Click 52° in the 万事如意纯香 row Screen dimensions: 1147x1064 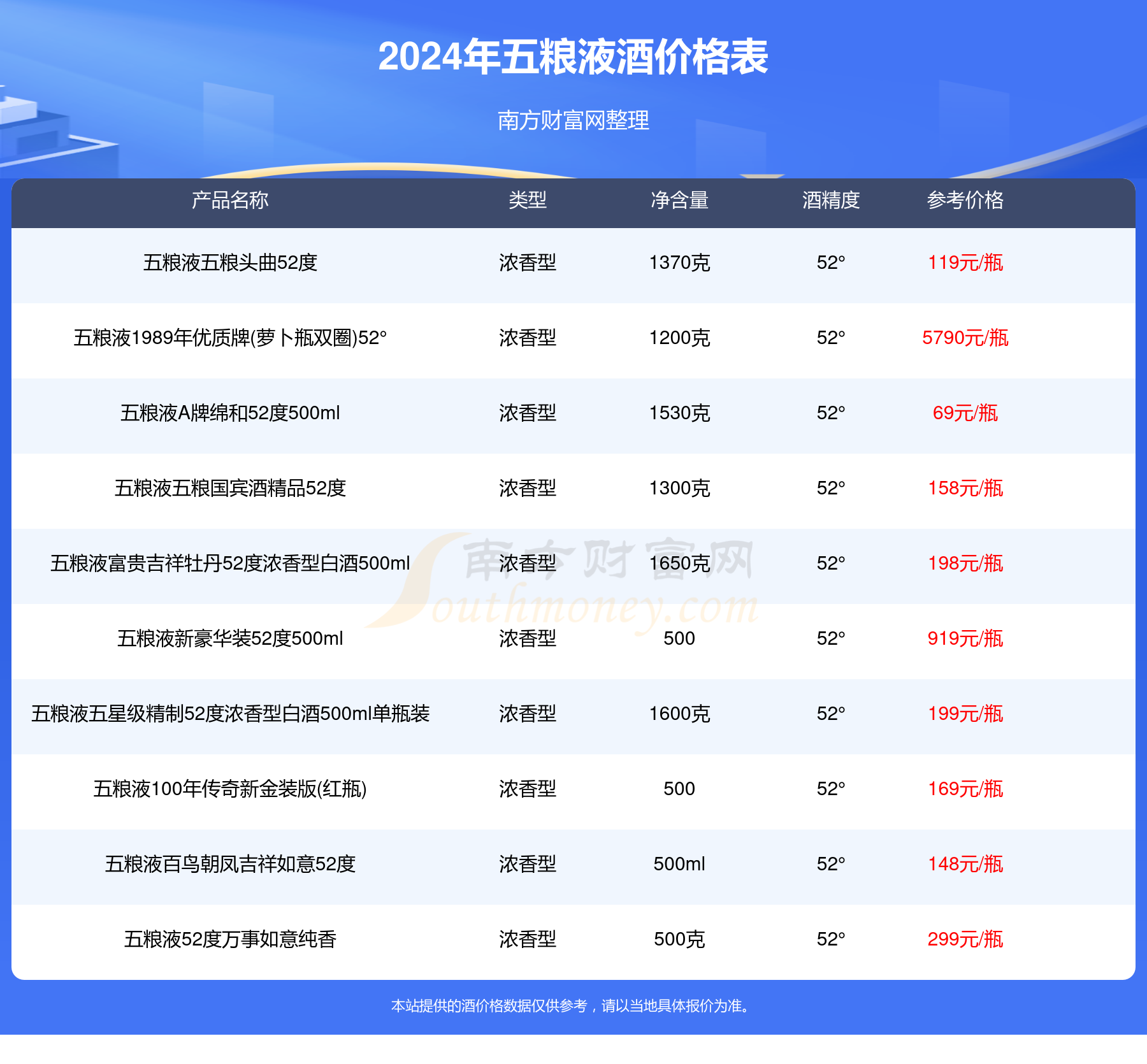click(831, 939)
